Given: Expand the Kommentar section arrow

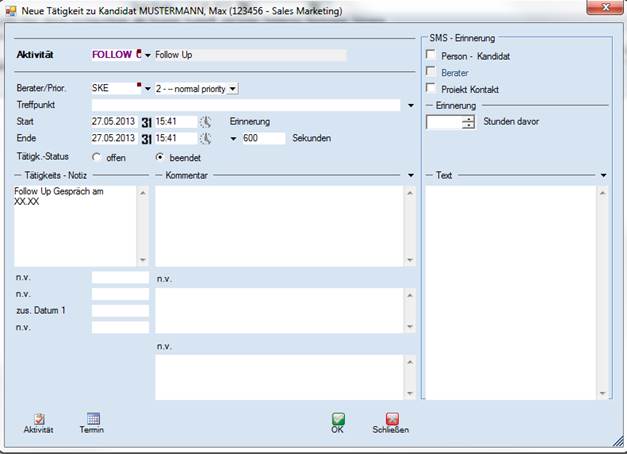Looking at the screenshot, I should click(411, 175).
